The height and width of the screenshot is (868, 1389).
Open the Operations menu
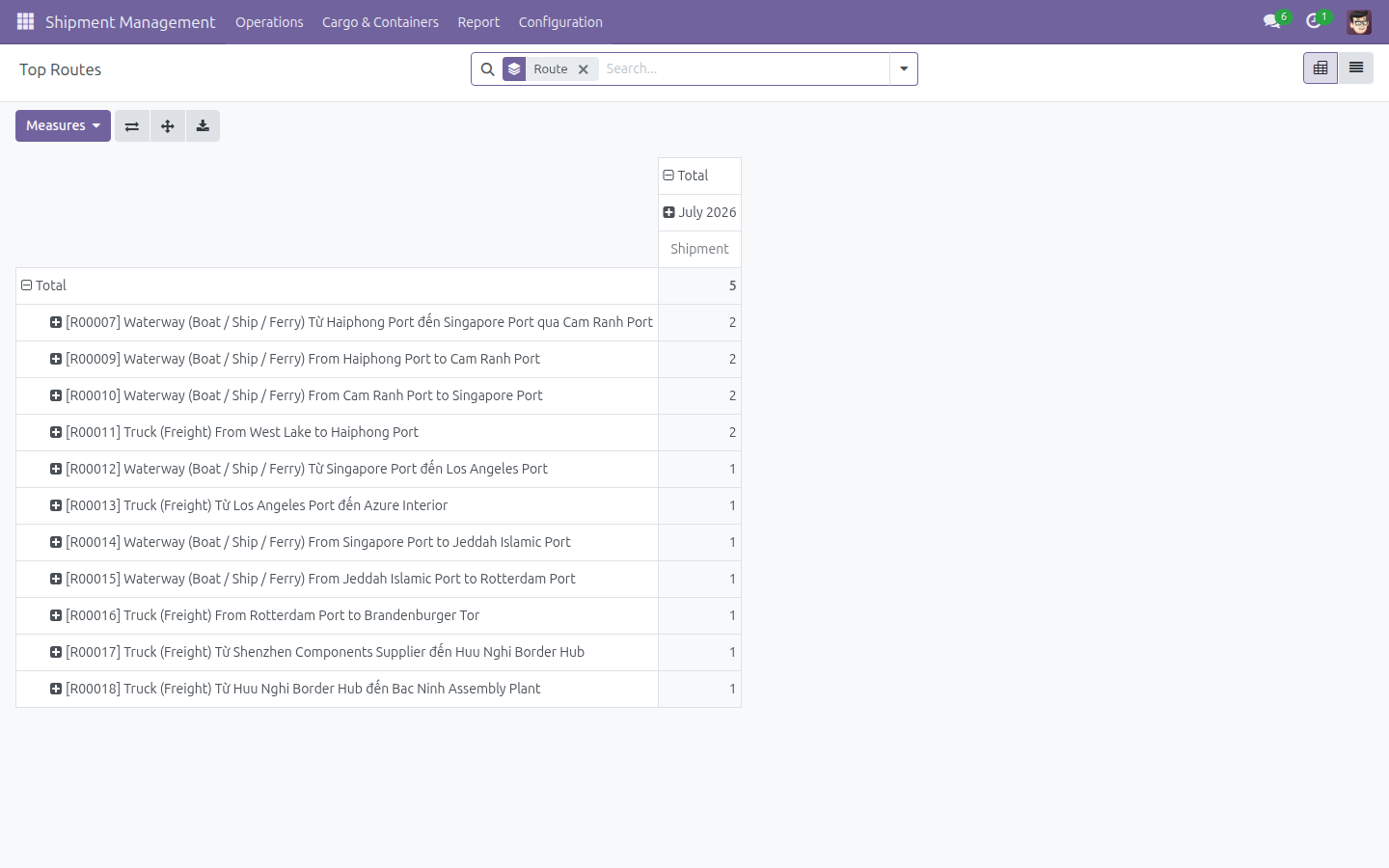click(269, 22)
